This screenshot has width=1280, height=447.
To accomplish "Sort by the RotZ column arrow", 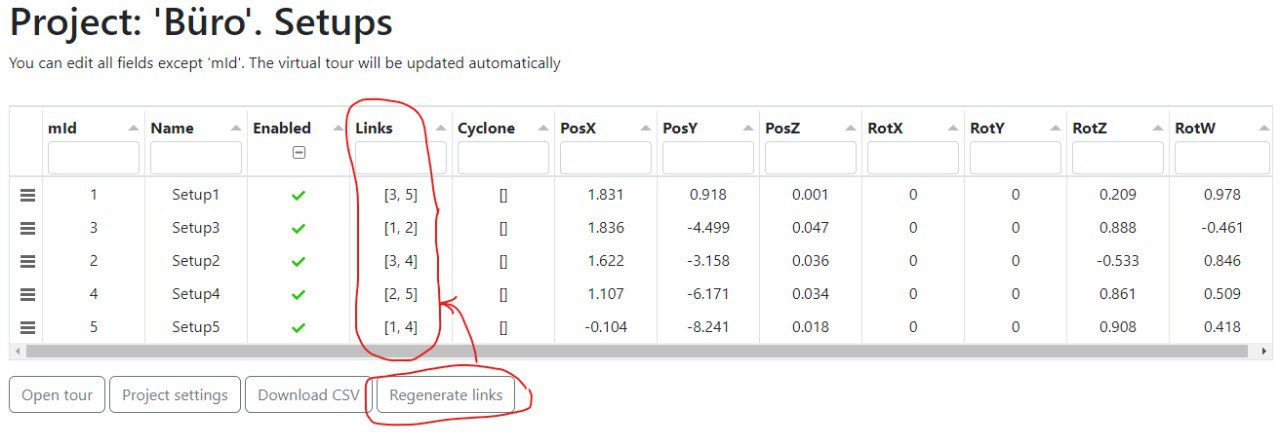I will [1157, 128].
